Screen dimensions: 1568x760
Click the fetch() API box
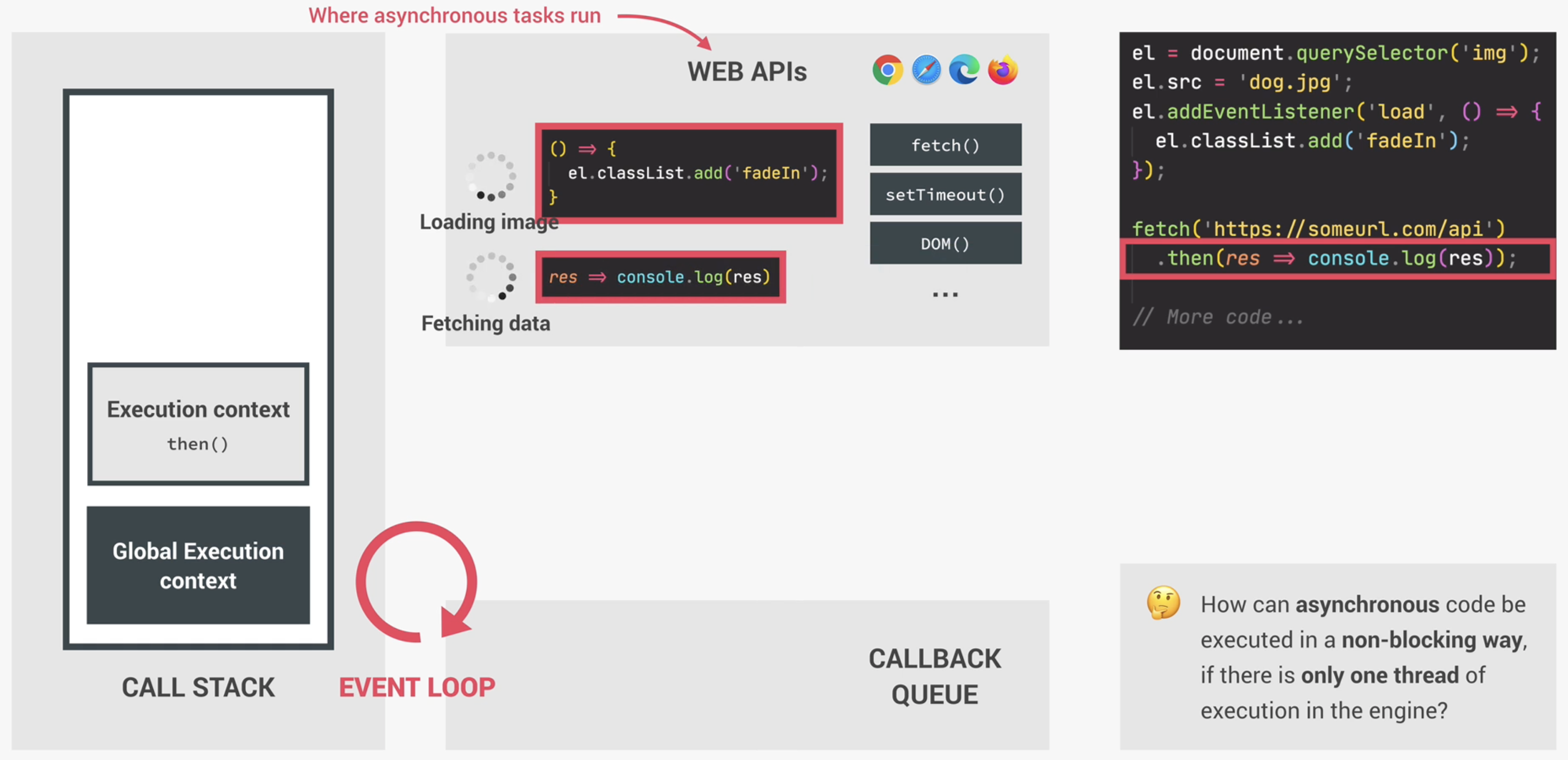(945, 145)
